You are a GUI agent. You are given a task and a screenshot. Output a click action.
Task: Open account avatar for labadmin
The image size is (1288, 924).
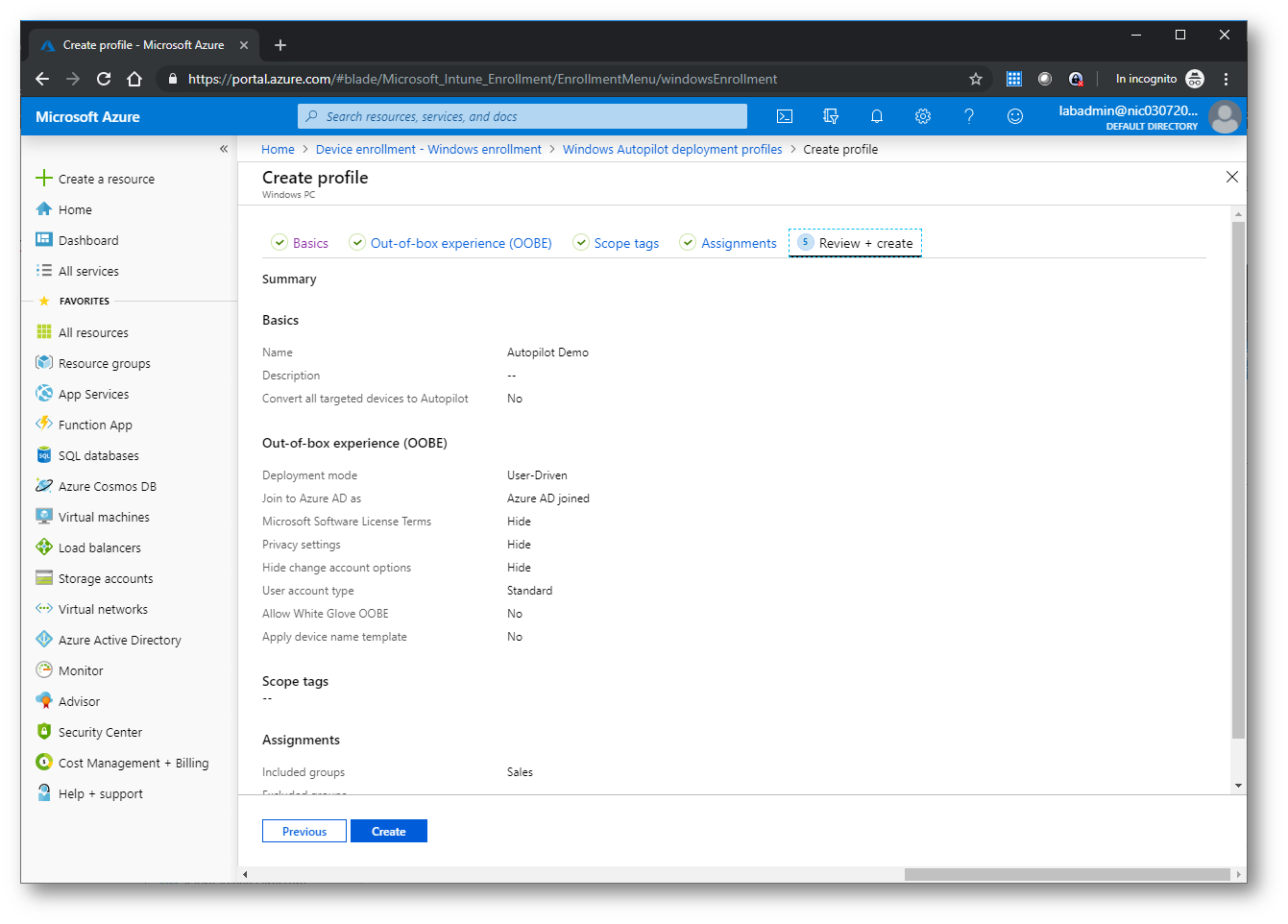click(1225, 117)
